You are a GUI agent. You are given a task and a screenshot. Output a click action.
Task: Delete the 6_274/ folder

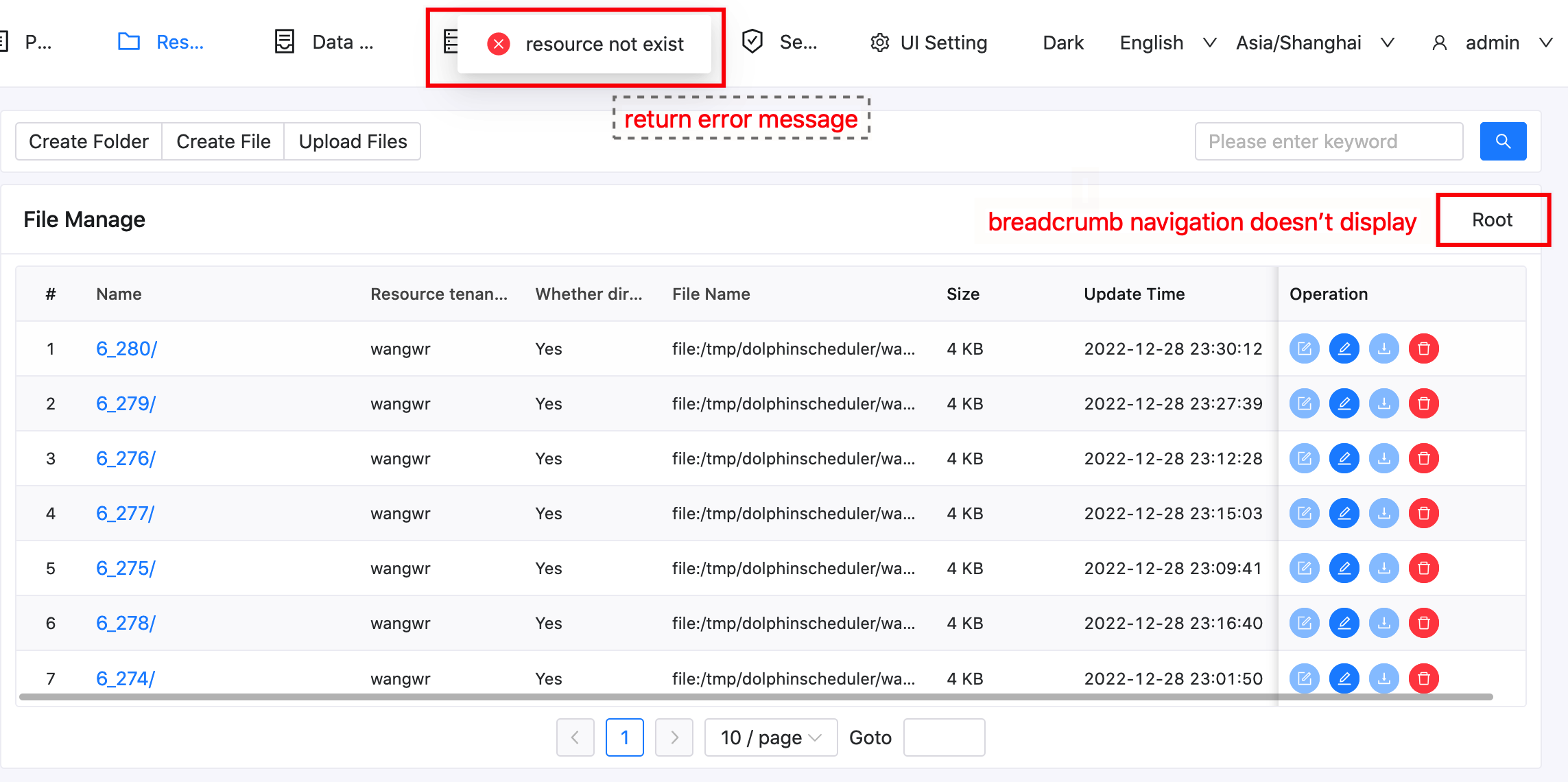tap(1423, 678)
